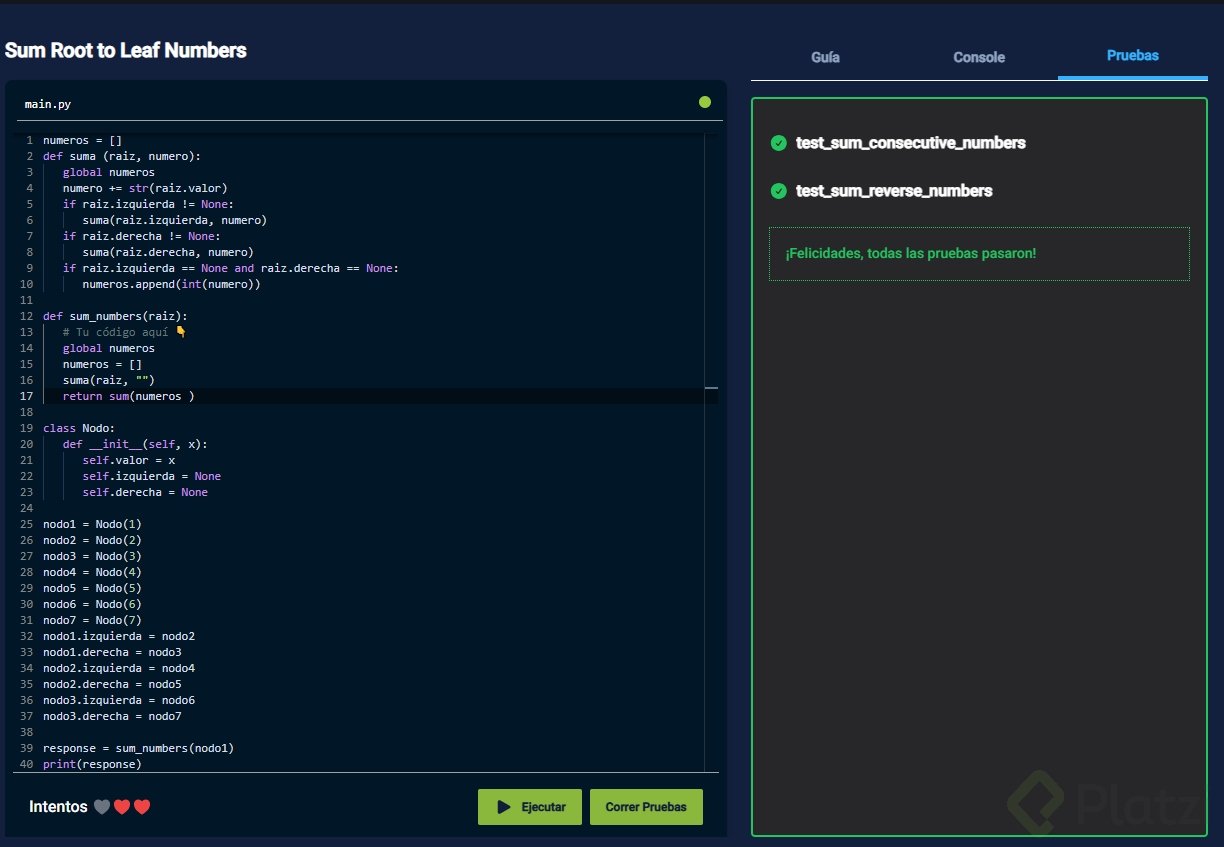The image size is (1224, 847).
Task: Click line 'nodo1 = Nodo(1)'
Action: [92, 524]
